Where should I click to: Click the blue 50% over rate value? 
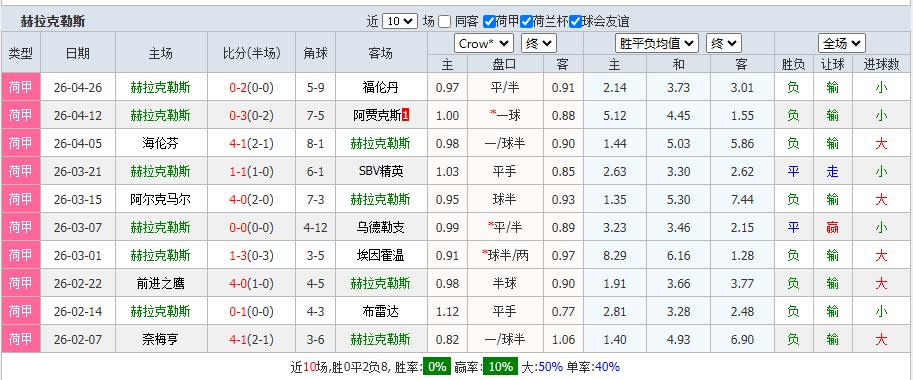550,367
